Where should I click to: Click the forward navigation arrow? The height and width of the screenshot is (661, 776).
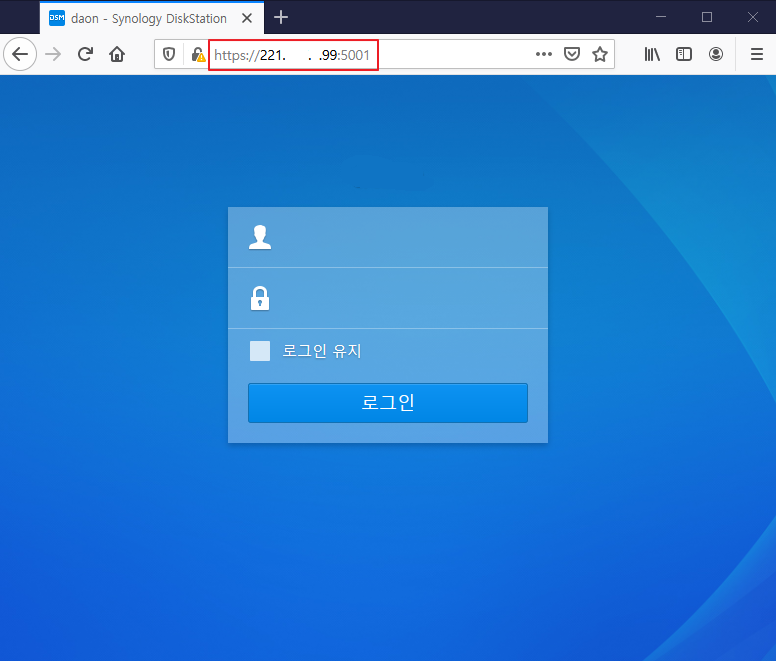(53, 54)
